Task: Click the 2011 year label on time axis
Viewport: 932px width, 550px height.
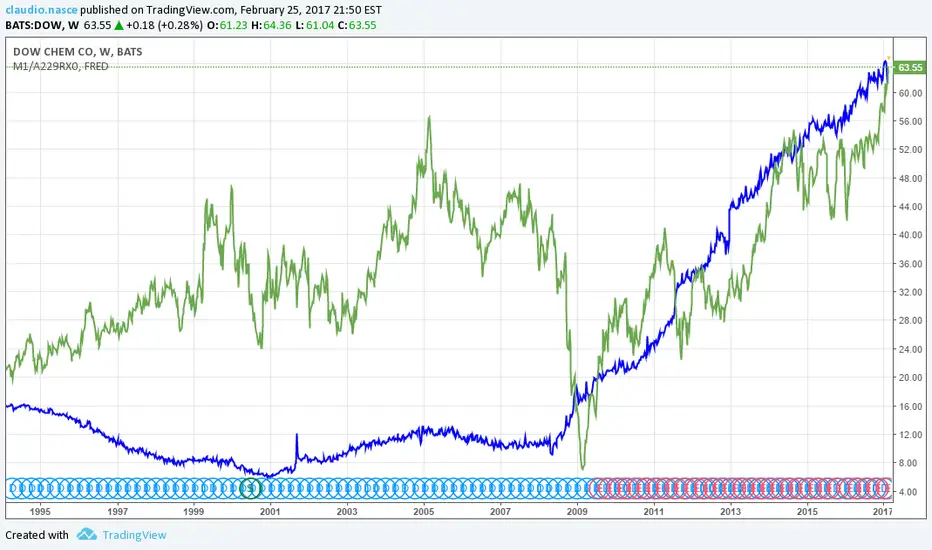Action: click(654, 511)
